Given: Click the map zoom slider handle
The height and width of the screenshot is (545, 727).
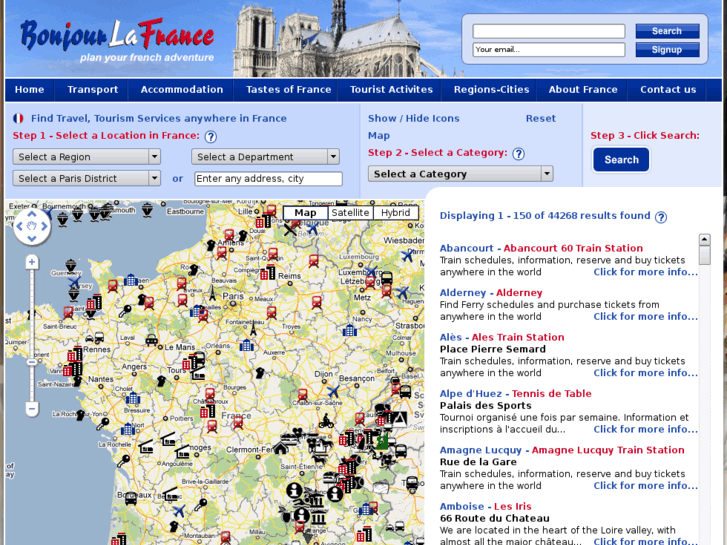Looking at the screenshot, I should pos(32,362).
